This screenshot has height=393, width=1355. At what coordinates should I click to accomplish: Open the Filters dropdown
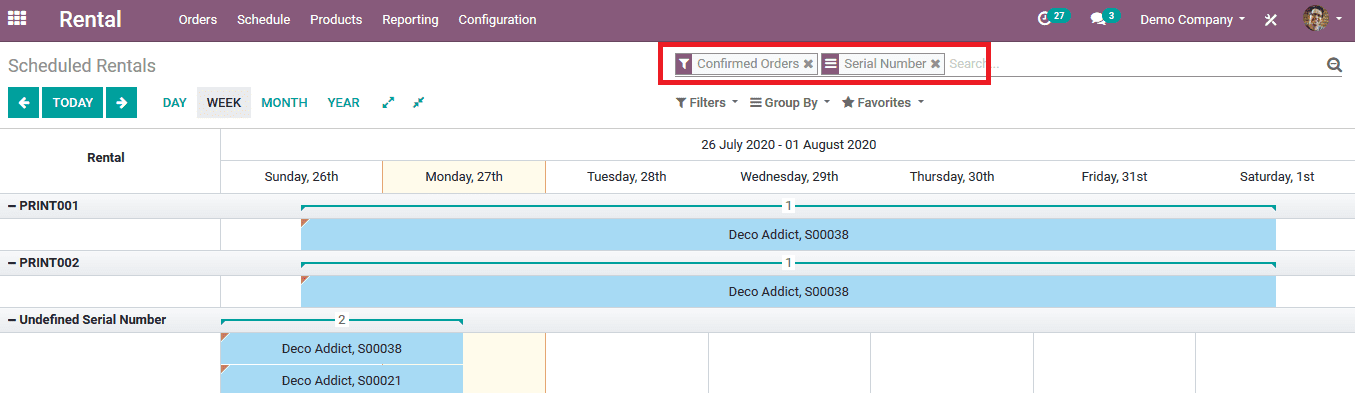(x=707, y=103)
